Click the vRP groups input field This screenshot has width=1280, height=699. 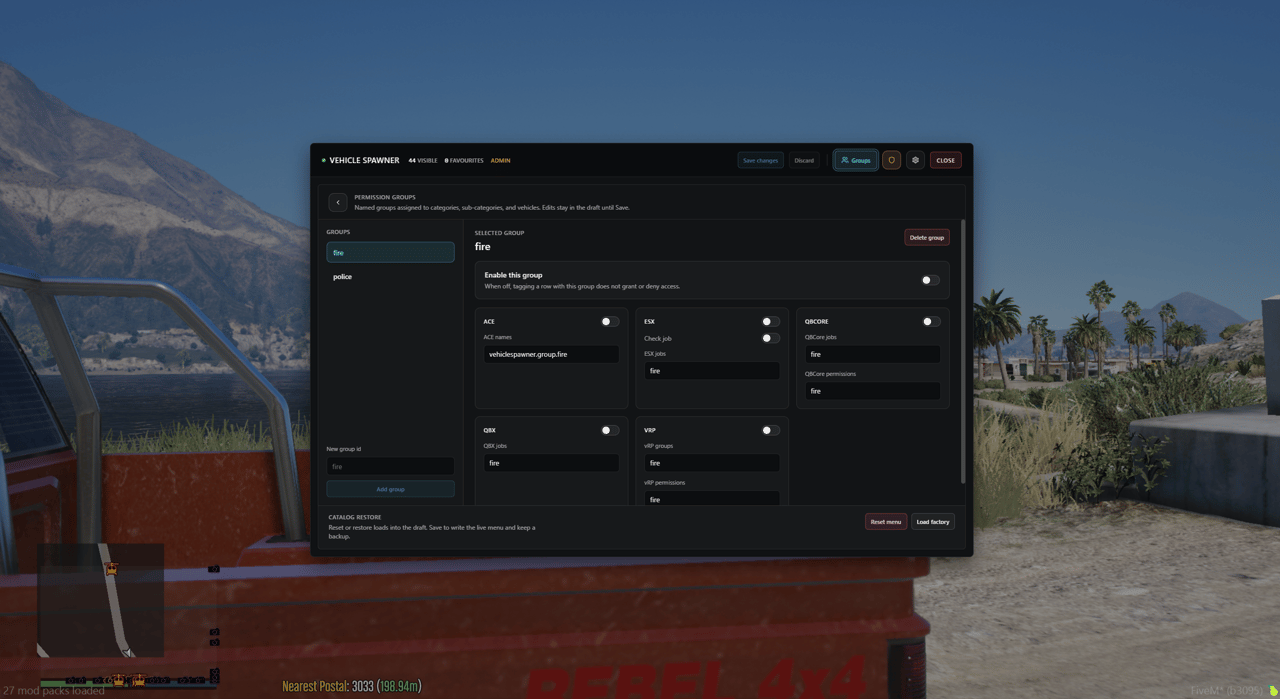712,463
